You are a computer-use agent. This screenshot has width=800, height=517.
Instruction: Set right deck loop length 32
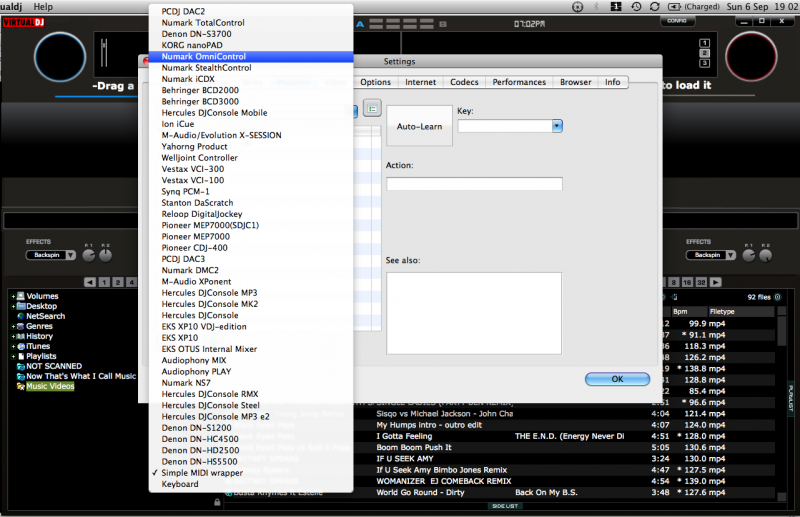click(x=702, y=282)
